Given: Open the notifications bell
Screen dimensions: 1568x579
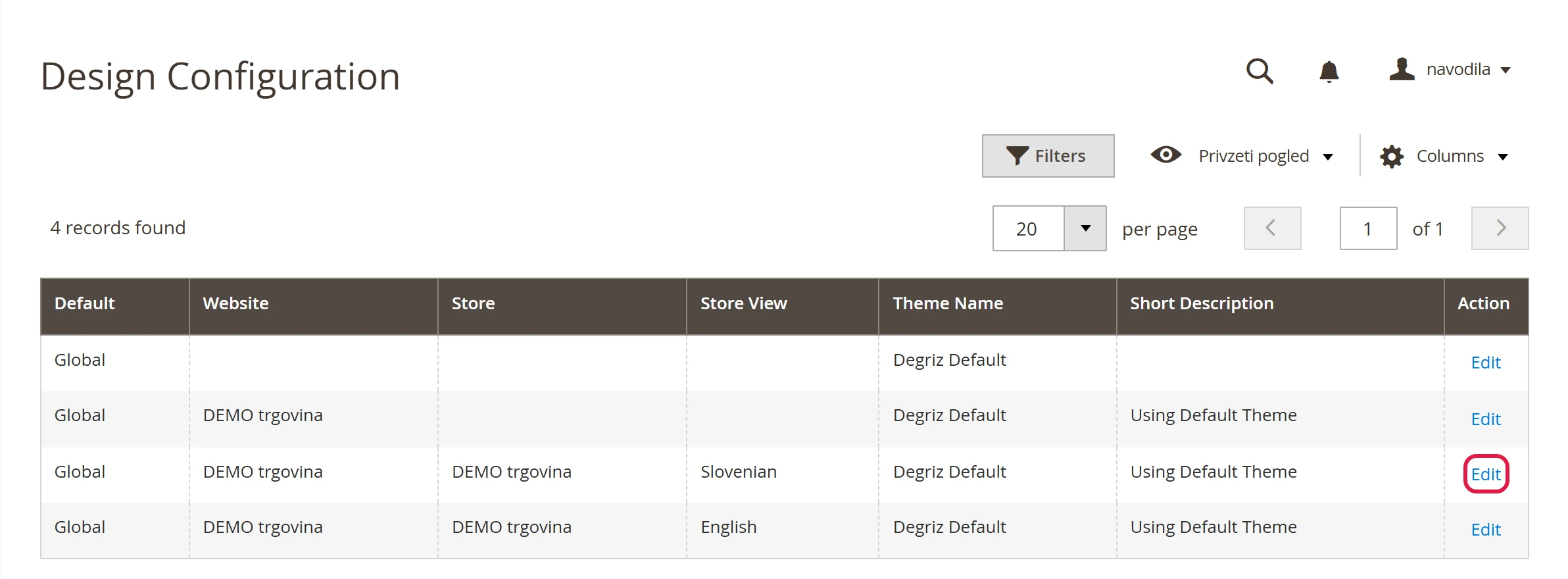Looking at the screenshot, I should click(1329, 71).
